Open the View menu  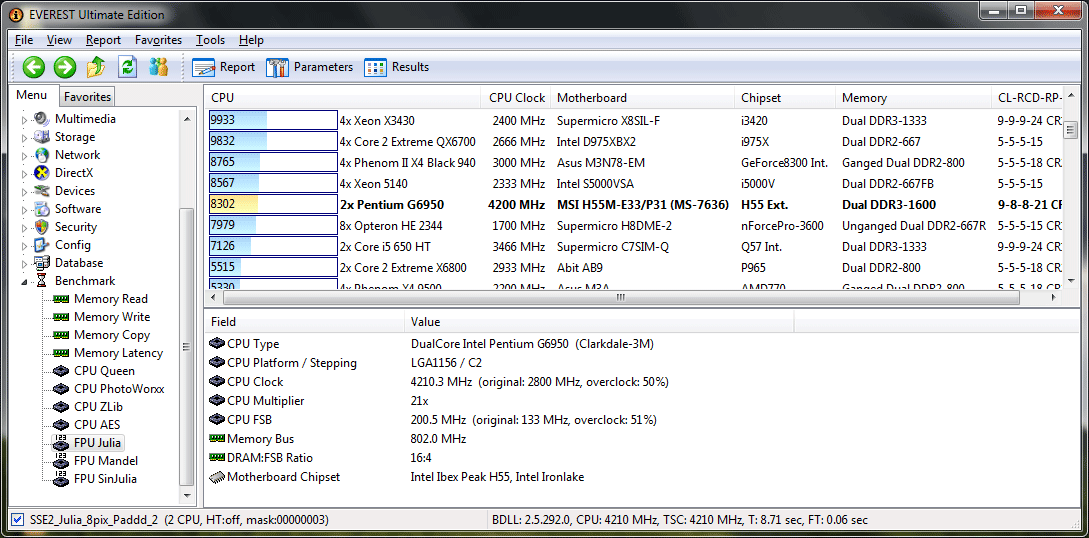point(60,40)
